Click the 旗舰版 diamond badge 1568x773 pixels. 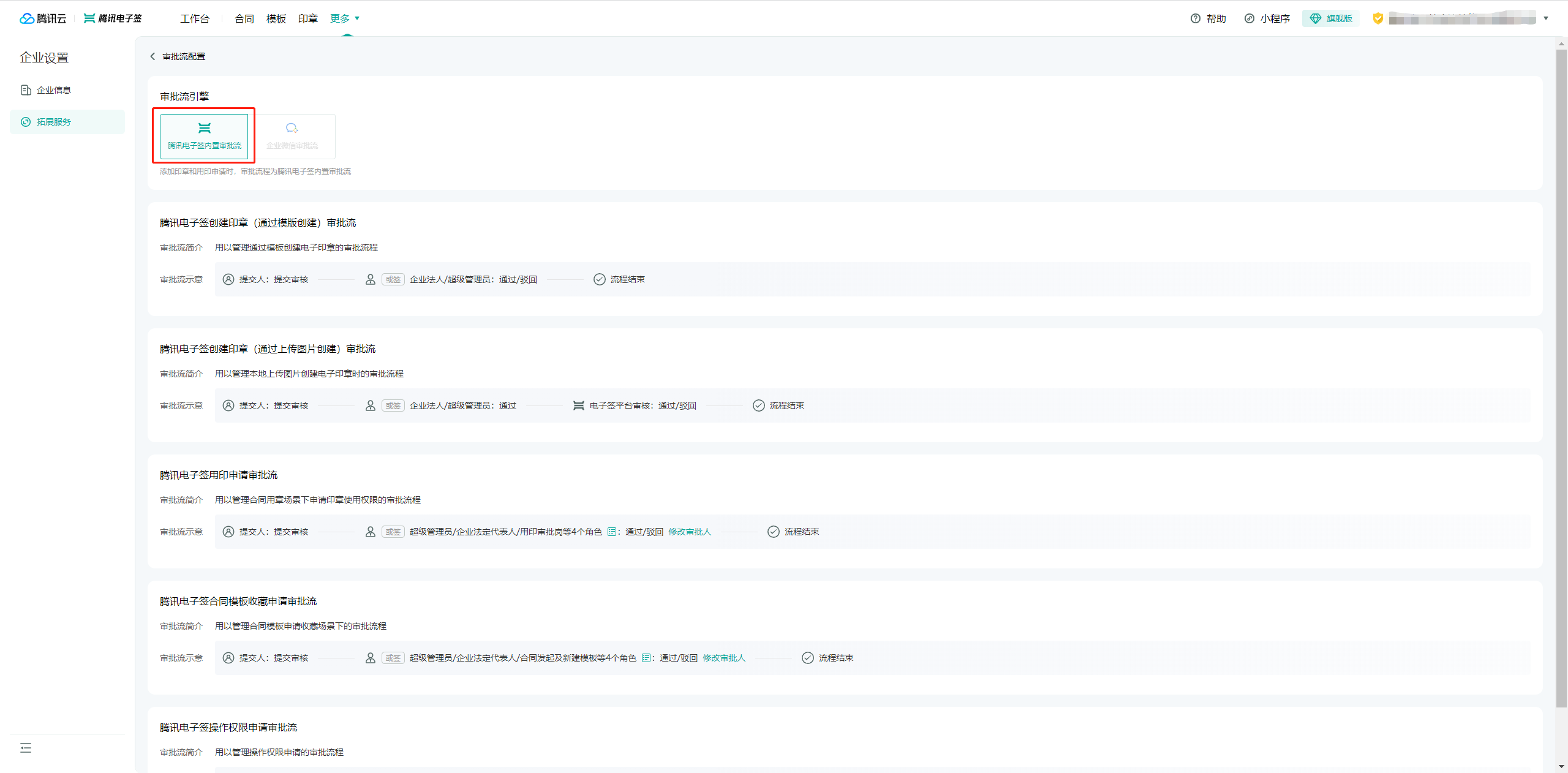[1331, 18]
